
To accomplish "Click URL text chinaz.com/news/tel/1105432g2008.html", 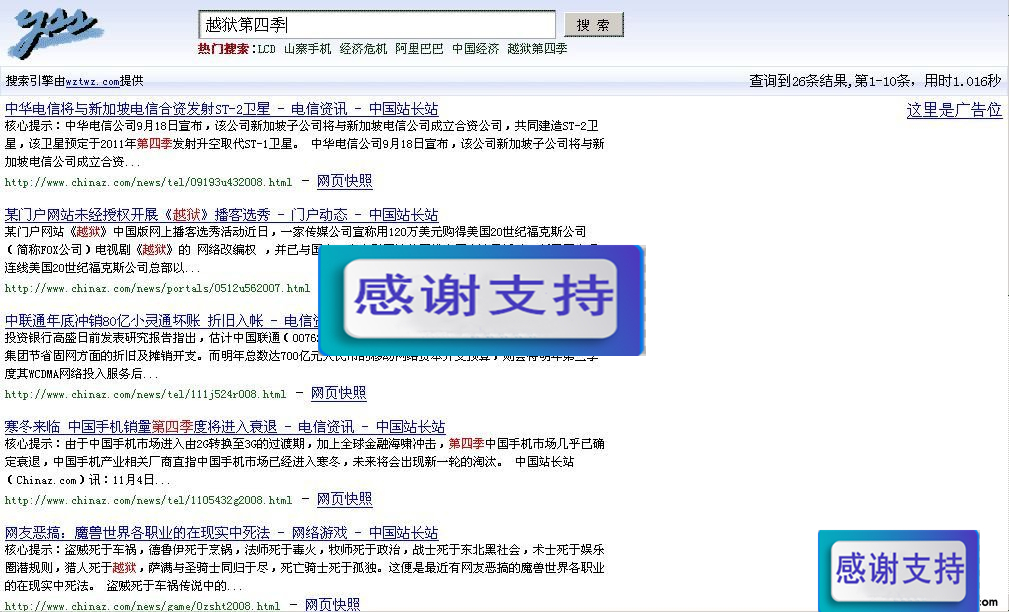I will click(148, 501).
